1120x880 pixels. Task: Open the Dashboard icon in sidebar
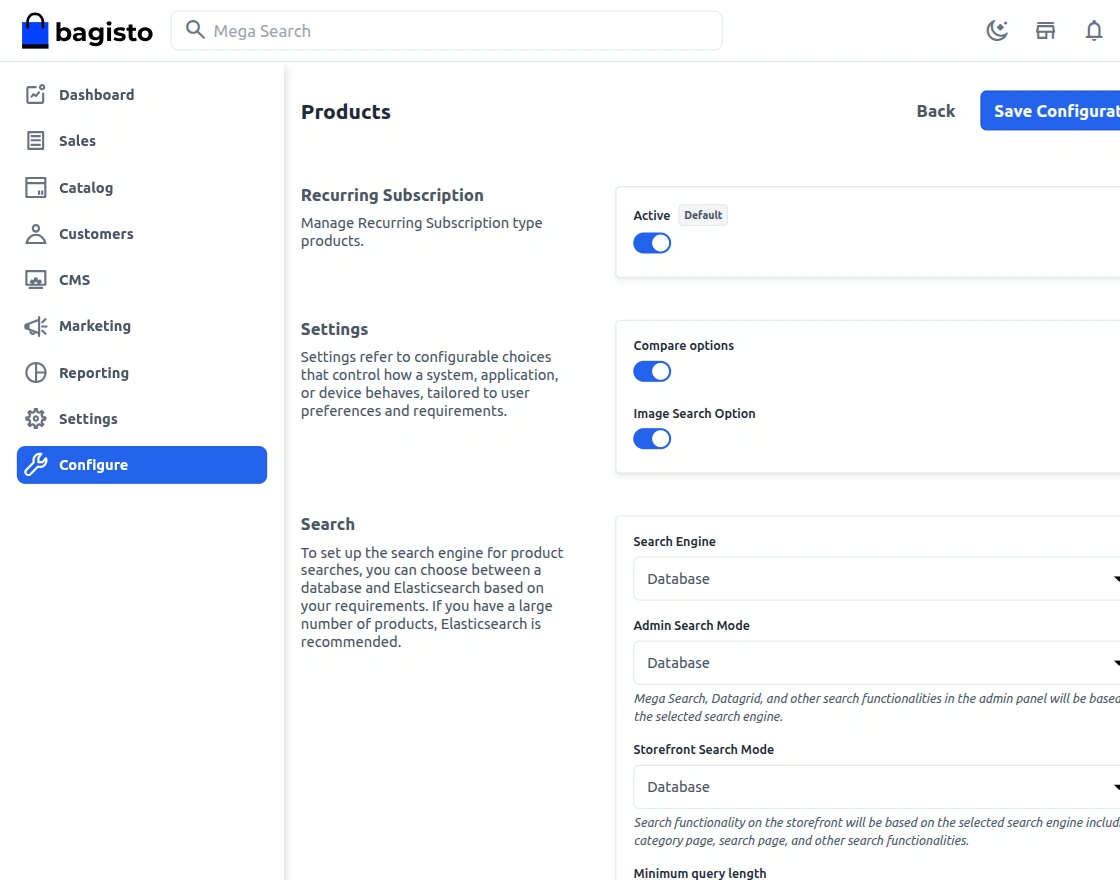[33, 93]
